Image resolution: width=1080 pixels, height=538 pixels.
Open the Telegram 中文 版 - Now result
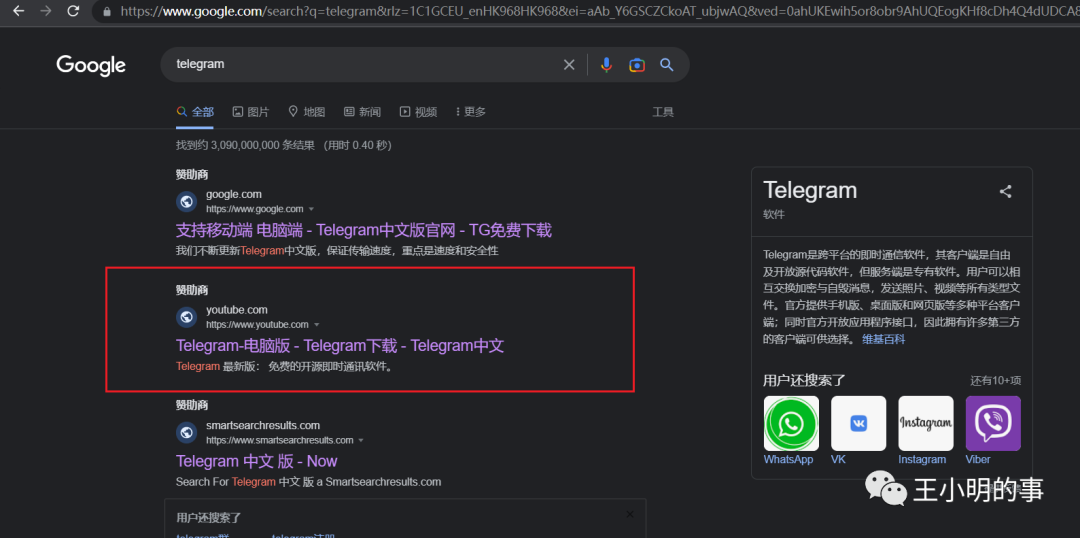coord(256,461)
